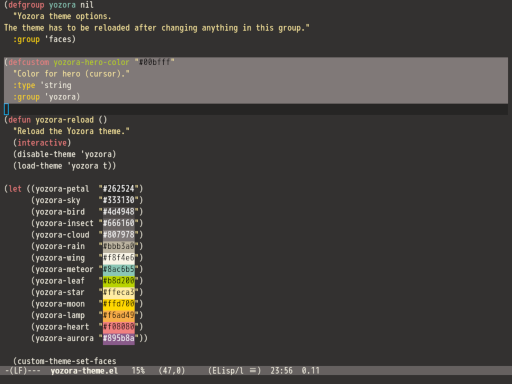Click the -(LF)--- encoding indicator

point(23,371)
